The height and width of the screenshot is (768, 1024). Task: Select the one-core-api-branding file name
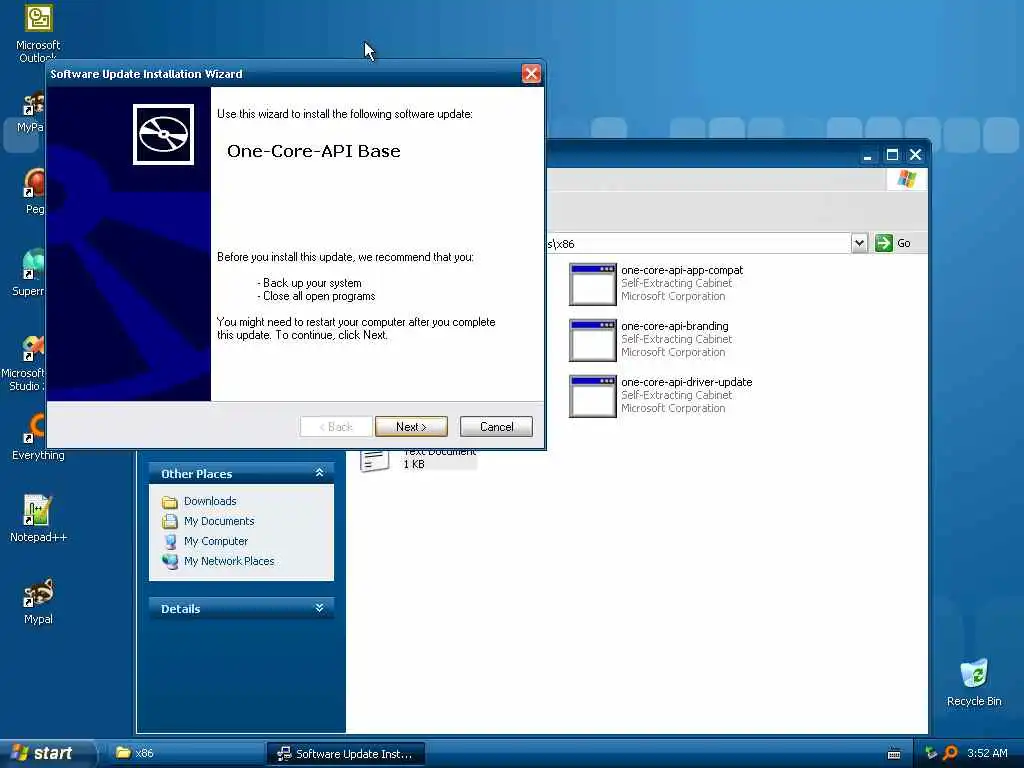click(675, 326)
